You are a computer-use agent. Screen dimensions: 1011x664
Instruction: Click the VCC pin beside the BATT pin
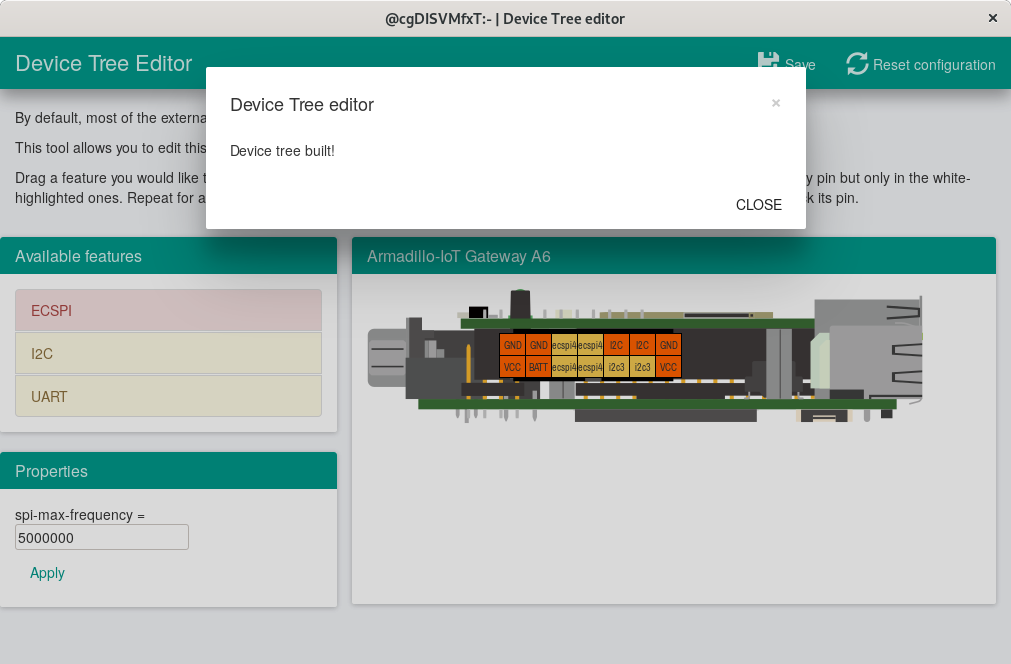pyautogui.click(x=513, y=367)
